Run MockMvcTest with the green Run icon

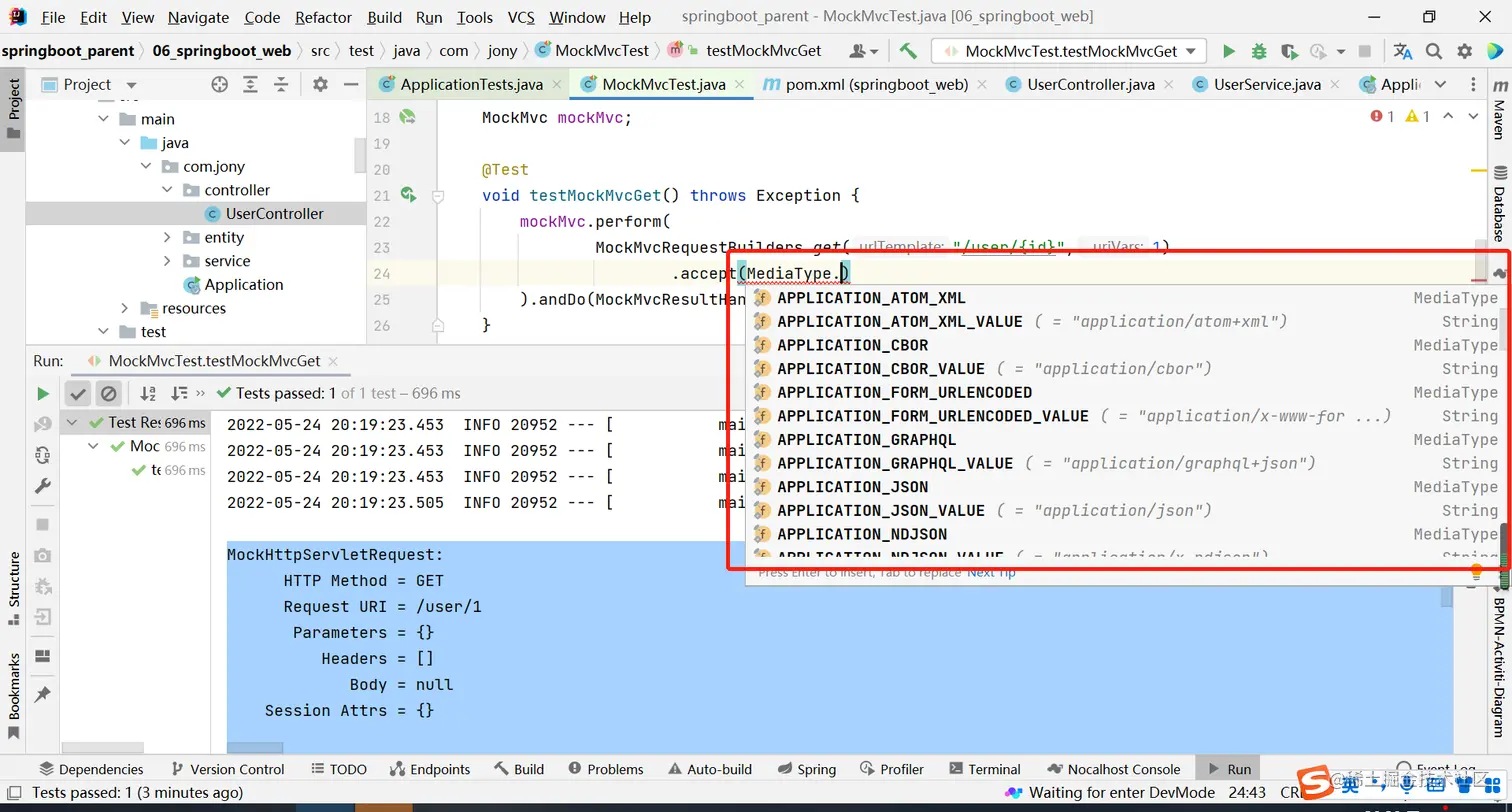tap(1229, 51)
